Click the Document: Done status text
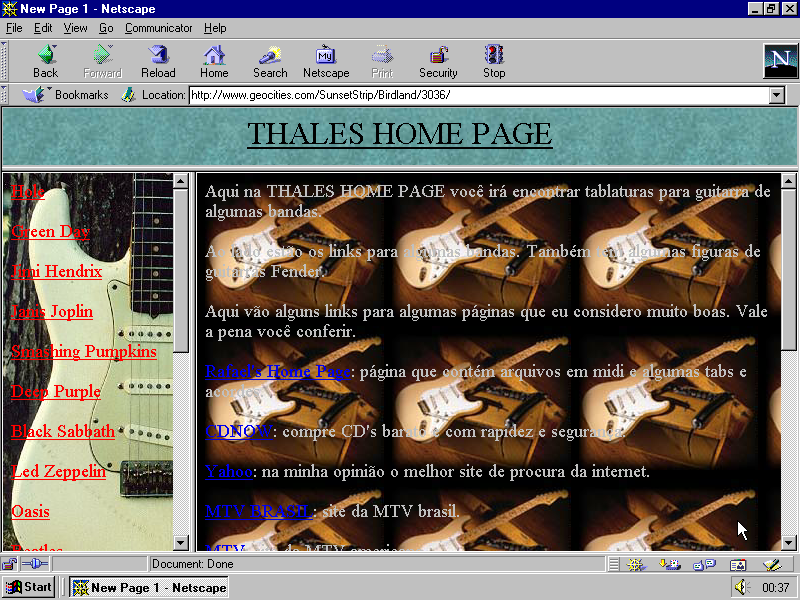Image resolution: width=800 pixels, height=600 pixels. 193,564
